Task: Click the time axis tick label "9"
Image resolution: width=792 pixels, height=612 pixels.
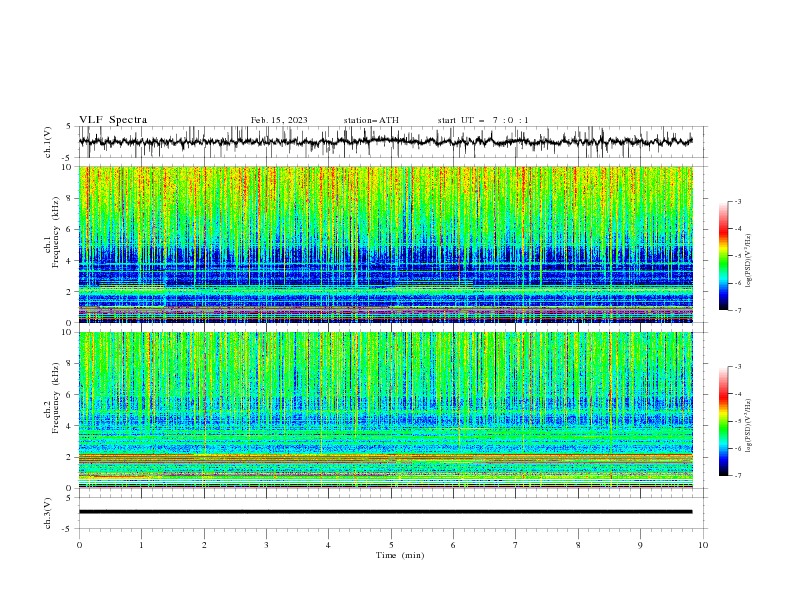Action: 640,545
